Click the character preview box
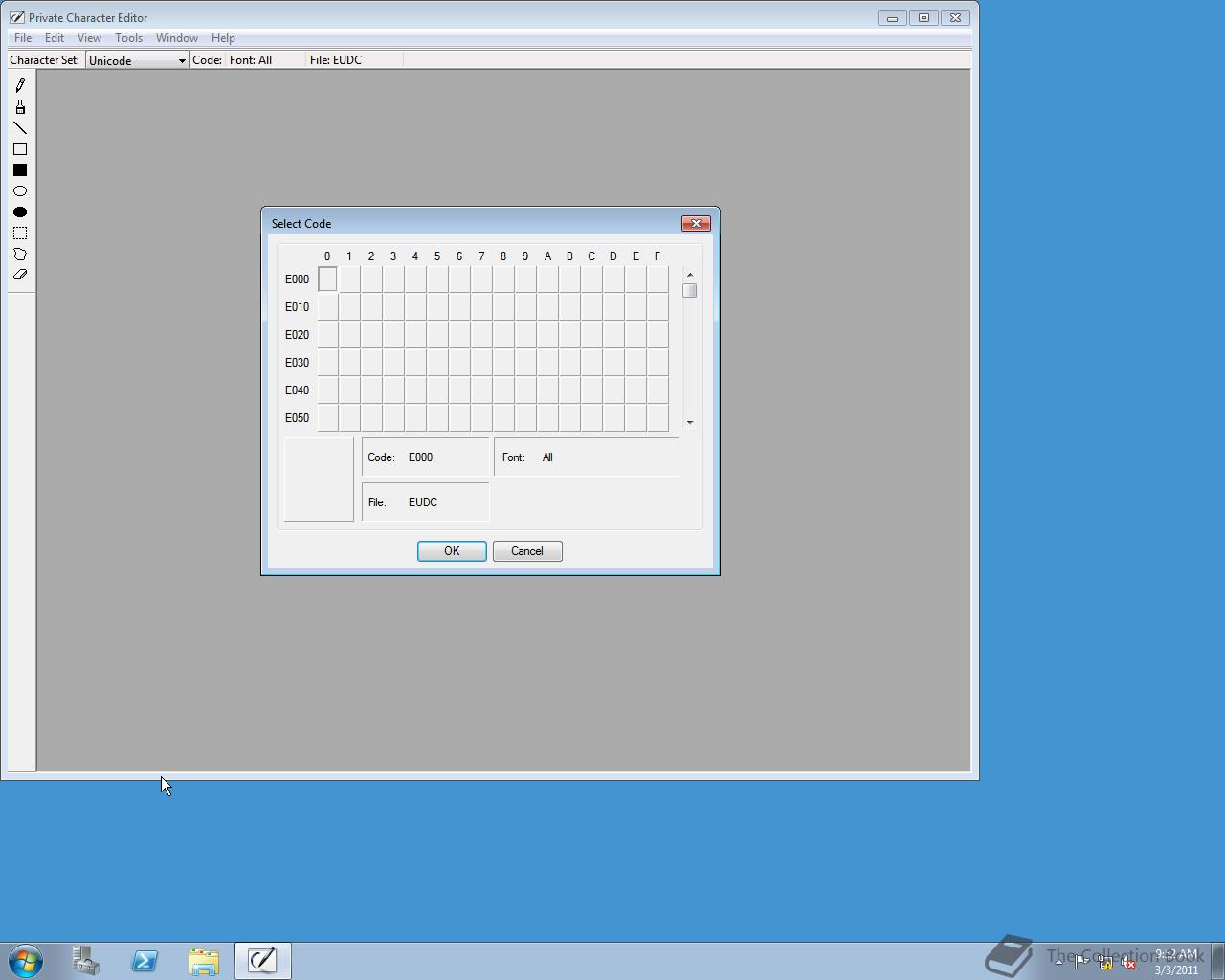The image size is (1225, 980). [320, 479]
